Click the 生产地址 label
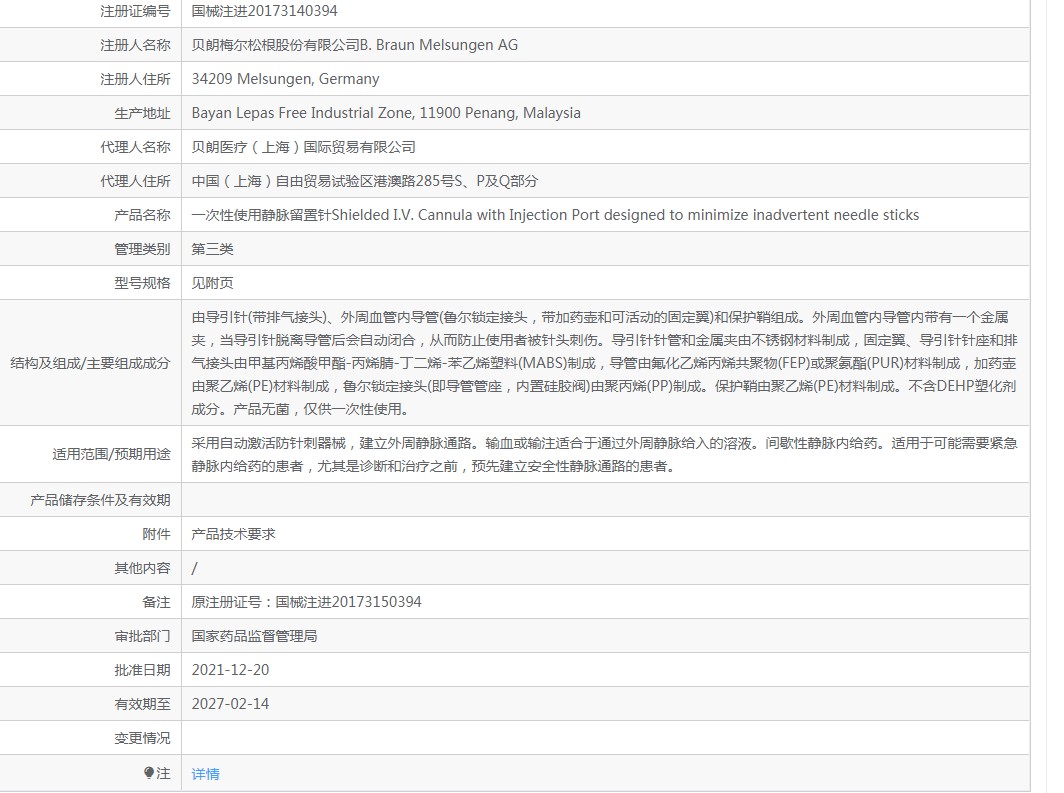 pos(142,113)
